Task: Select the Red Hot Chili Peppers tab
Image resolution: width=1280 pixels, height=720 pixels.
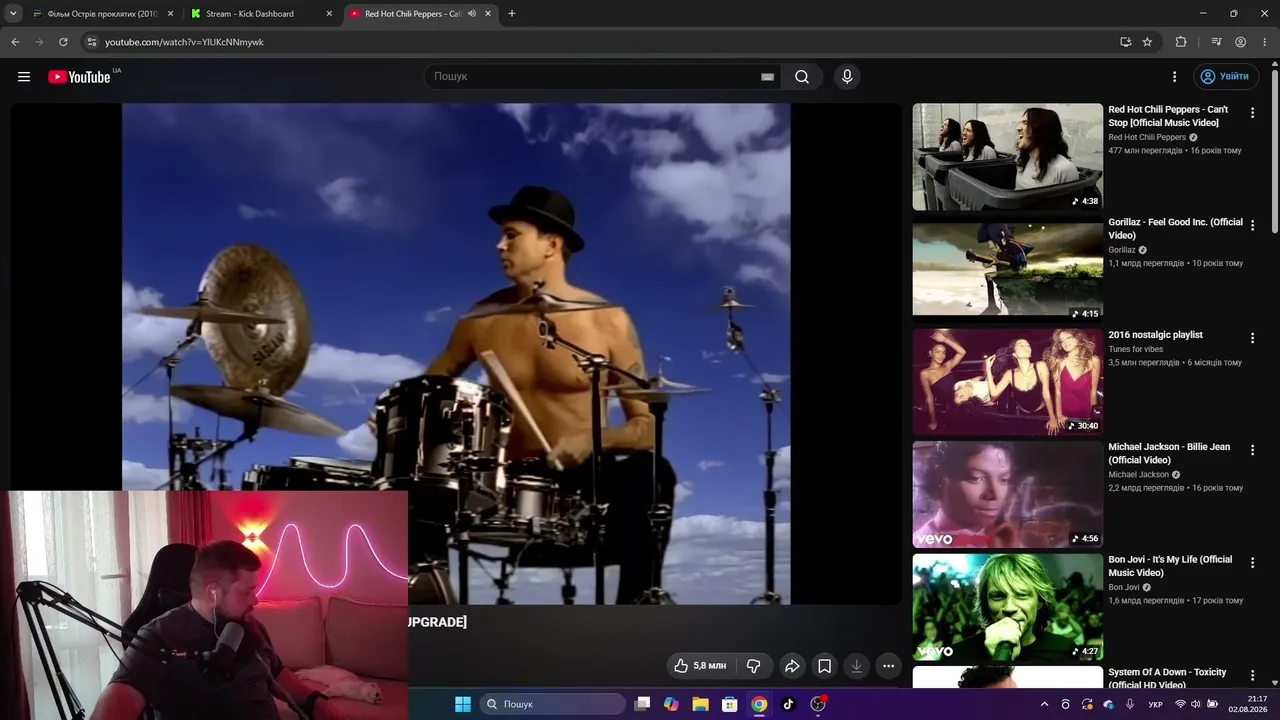Action: pos(420,14)
